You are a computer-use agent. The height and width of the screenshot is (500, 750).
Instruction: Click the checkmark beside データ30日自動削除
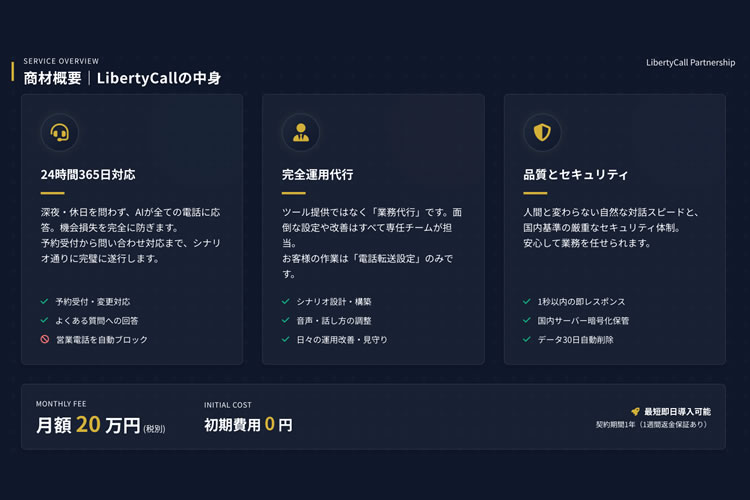(x=527, y=340)
